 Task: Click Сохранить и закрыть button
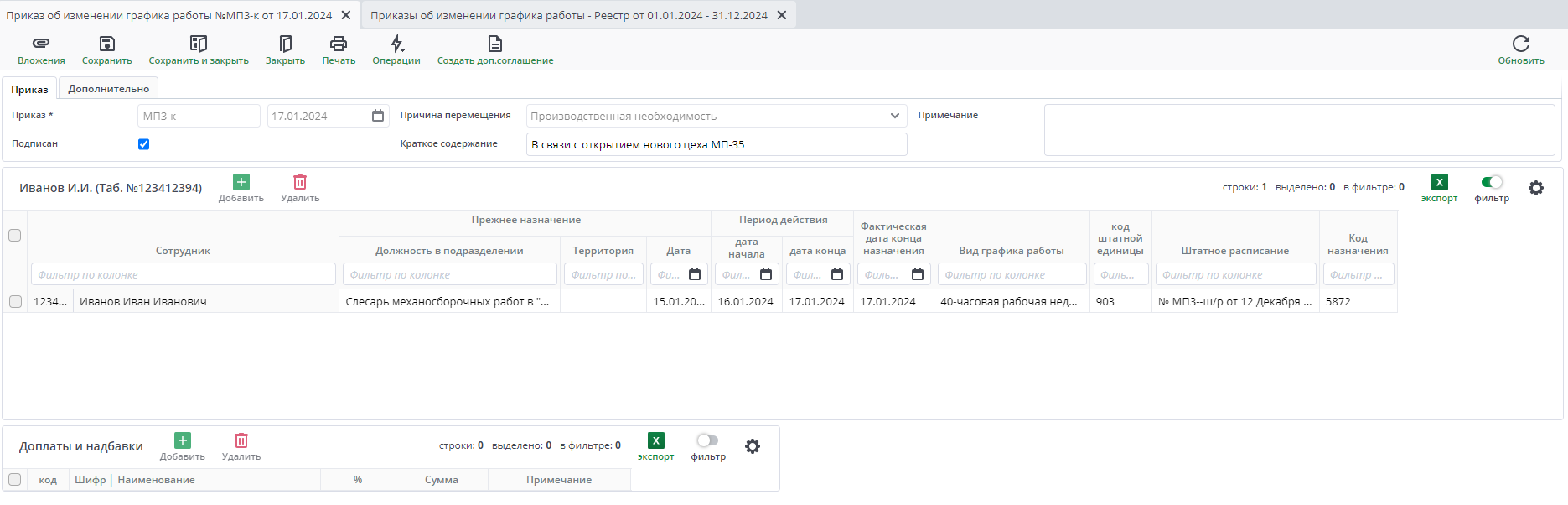(199, 44)
